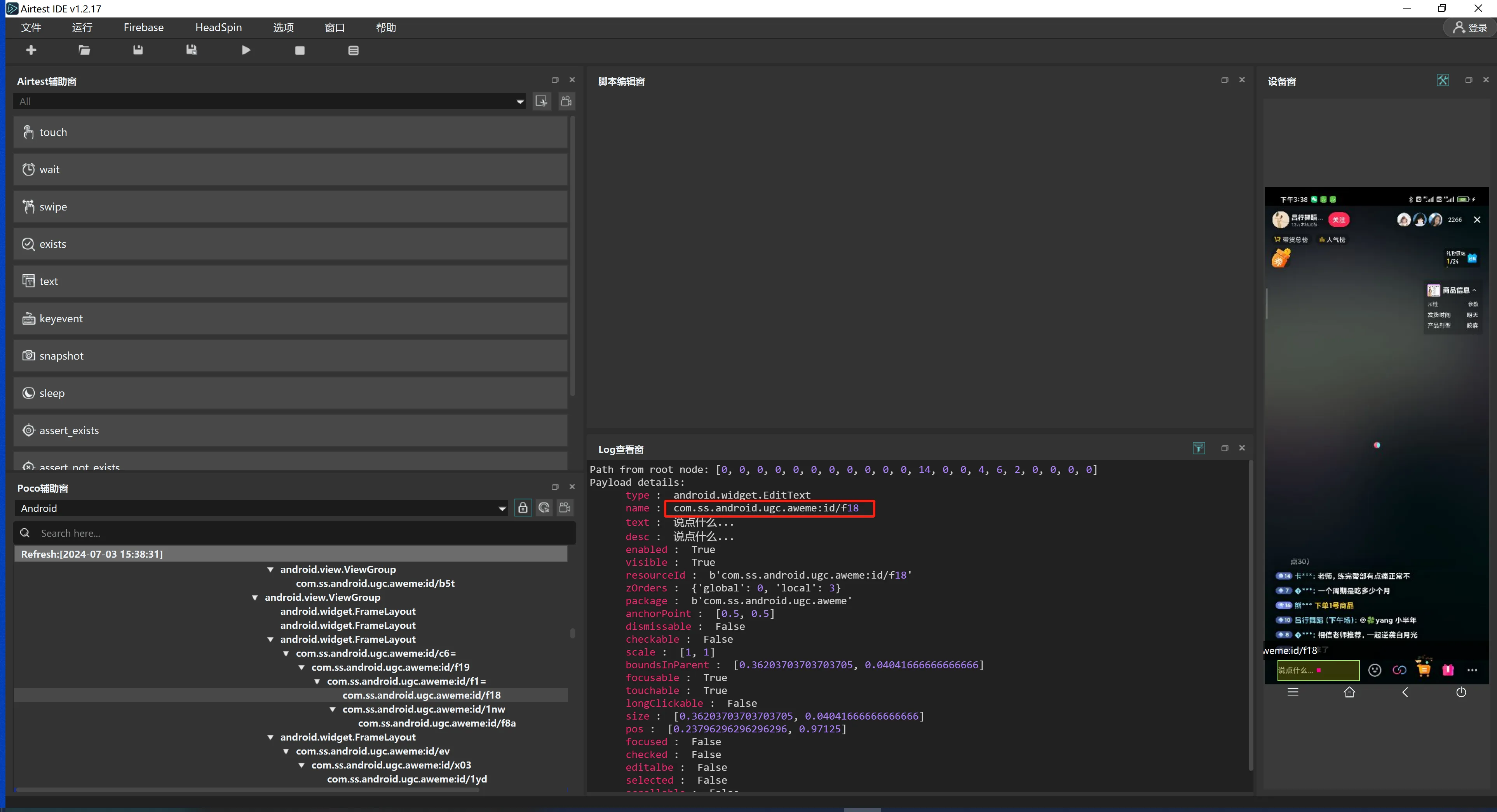Choose the keyevent command
1497x812 pixels.
coord(291,318)
